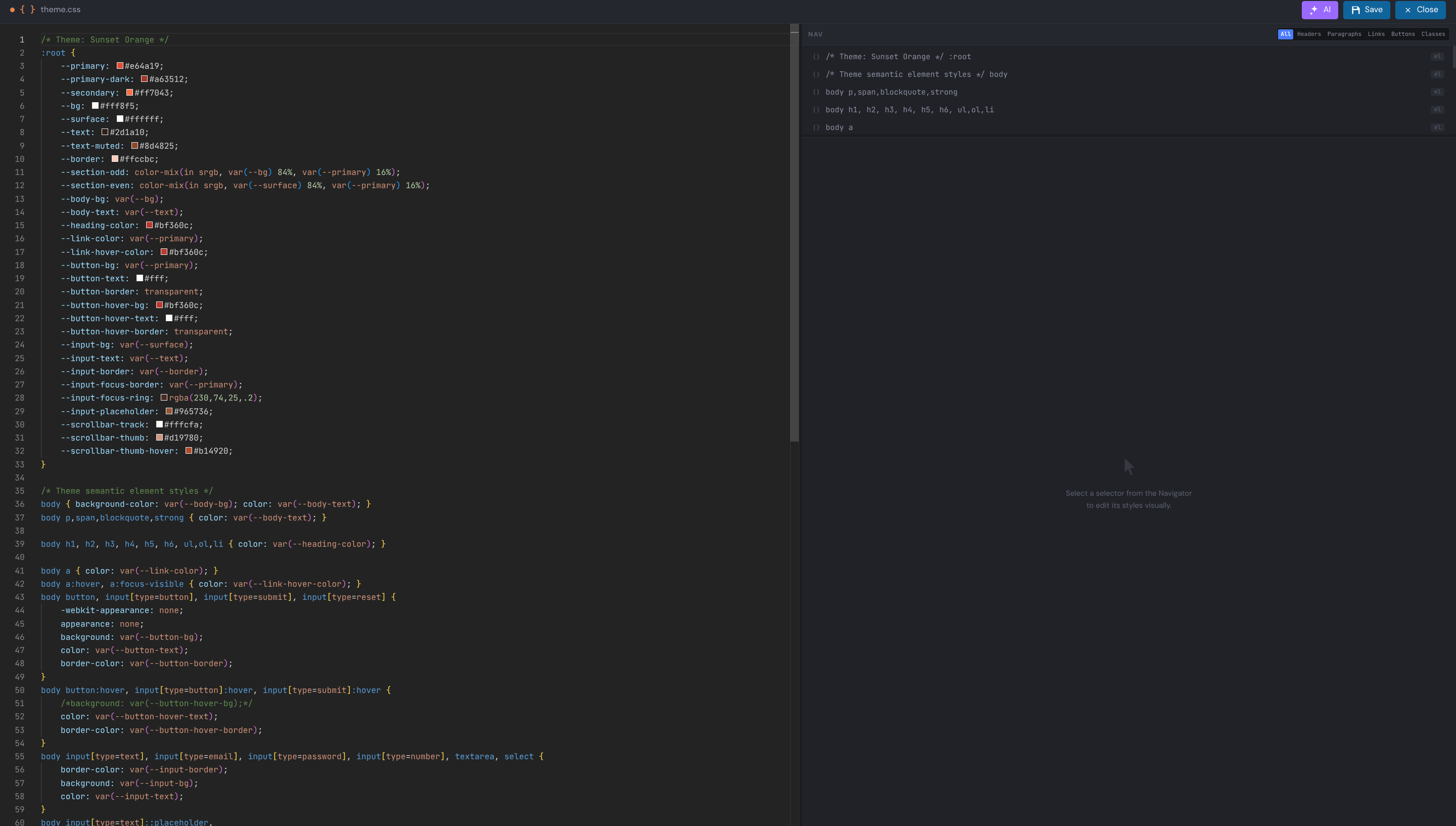Screen dimensions: 1456x826
Task: Open the --text #2d1a10 color swatch
Action: pos(105,132)
